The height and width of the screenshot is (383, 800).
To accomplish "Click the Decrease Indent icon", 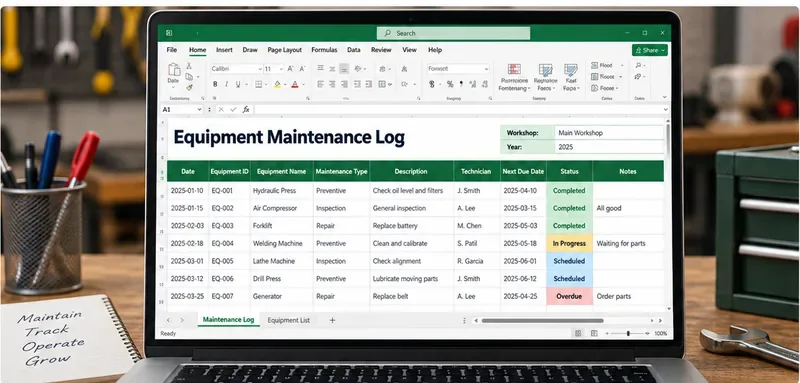I will pyautogui.click(x=357, y=84).
